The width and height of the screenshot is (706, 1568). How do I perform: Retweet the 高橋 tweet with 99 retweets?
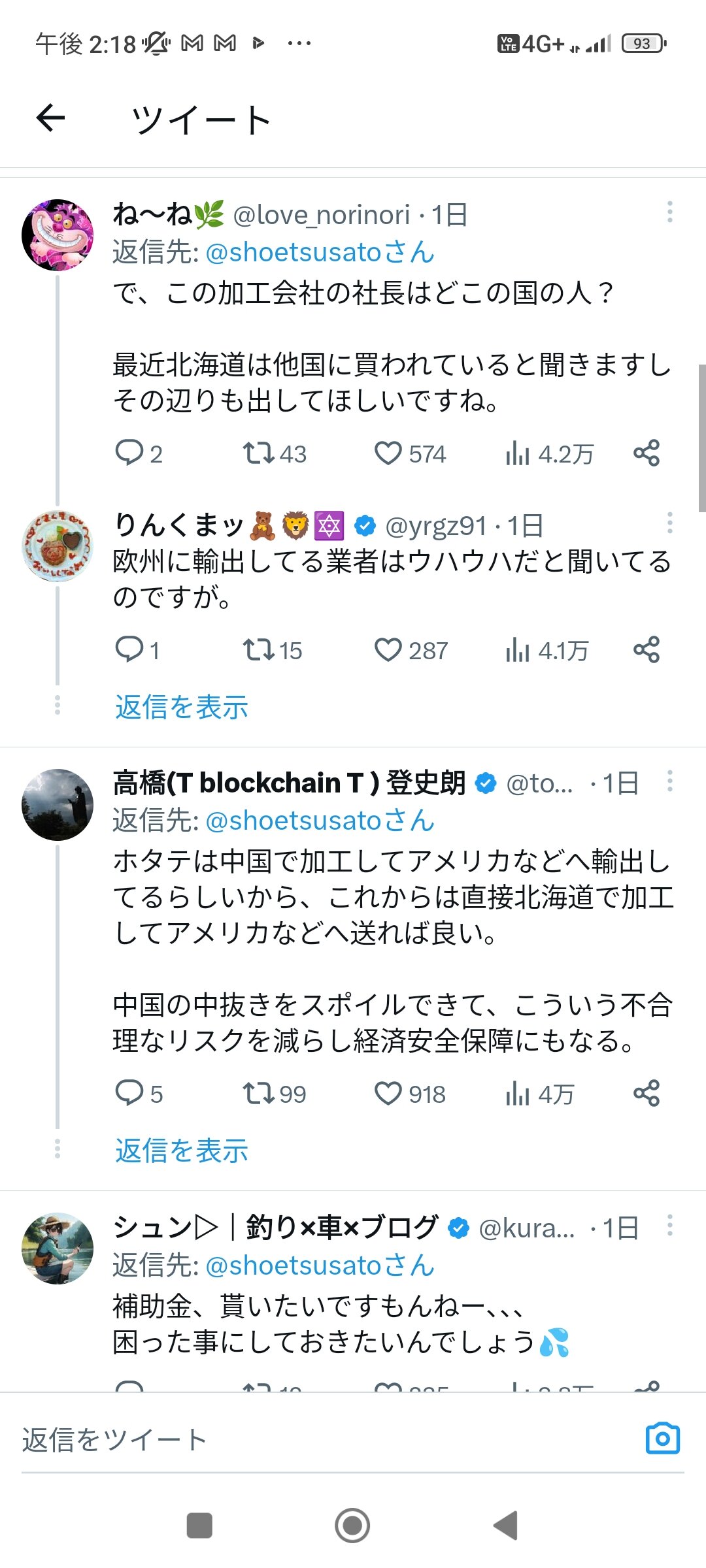tap(258, 1093)
